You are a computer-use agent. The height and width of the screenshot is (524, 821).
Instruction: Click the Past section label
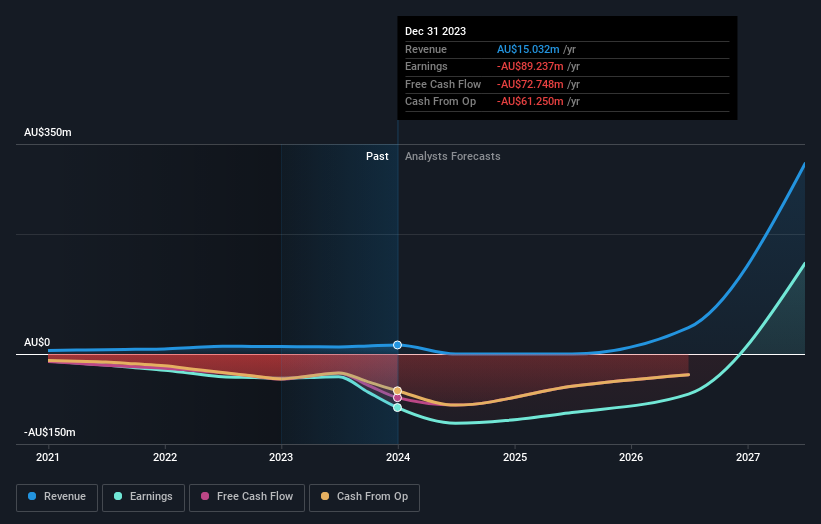tap(377, 157)
